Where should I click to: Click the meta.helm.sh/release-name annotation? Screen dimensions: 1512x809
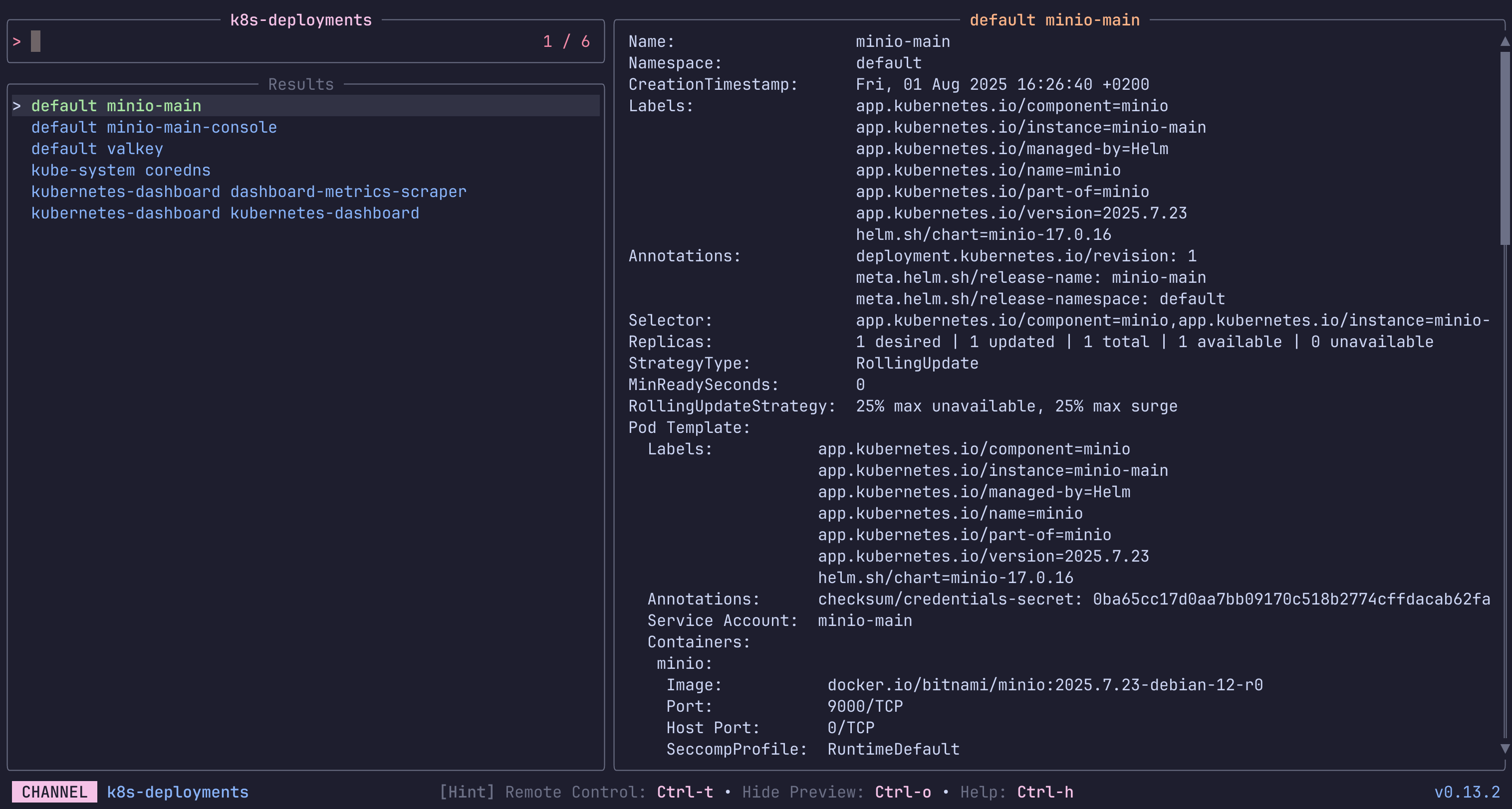click(1030, 277)
